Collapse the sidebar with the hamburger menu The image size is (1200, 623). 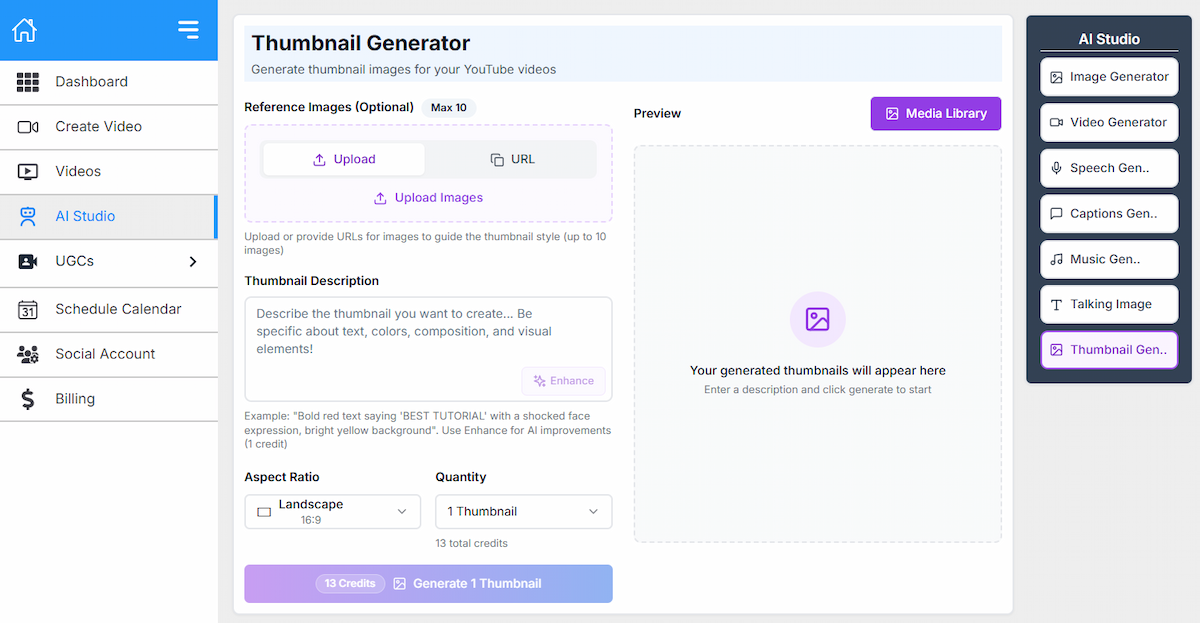pos(188,30)
